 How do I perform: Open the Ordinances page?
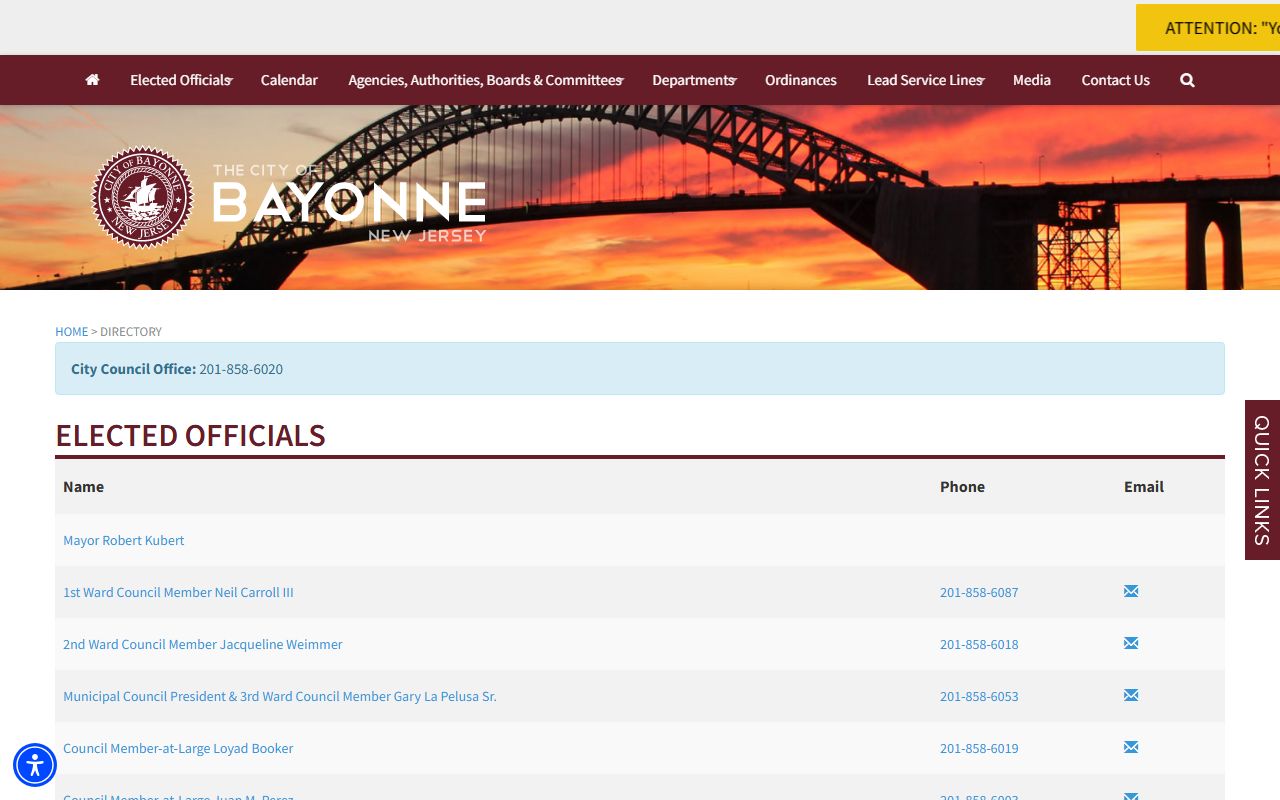click(x=801, y=80)
